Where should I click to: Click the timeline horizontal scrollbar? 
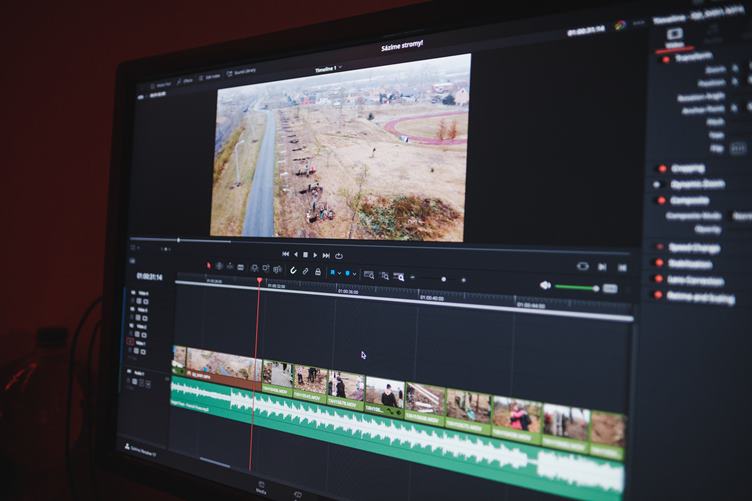(215, 462)
